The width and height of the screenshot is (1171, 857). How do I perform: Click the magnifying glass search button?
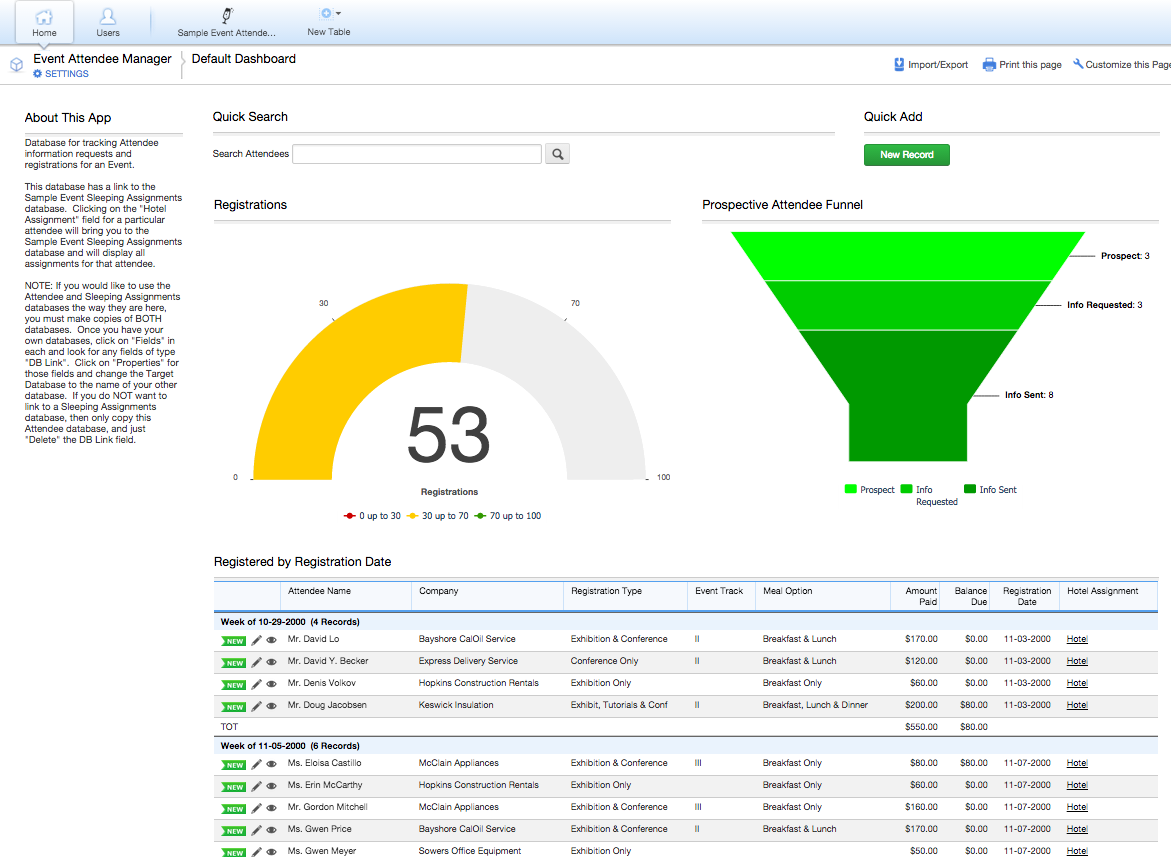click(x=557, y=154)
